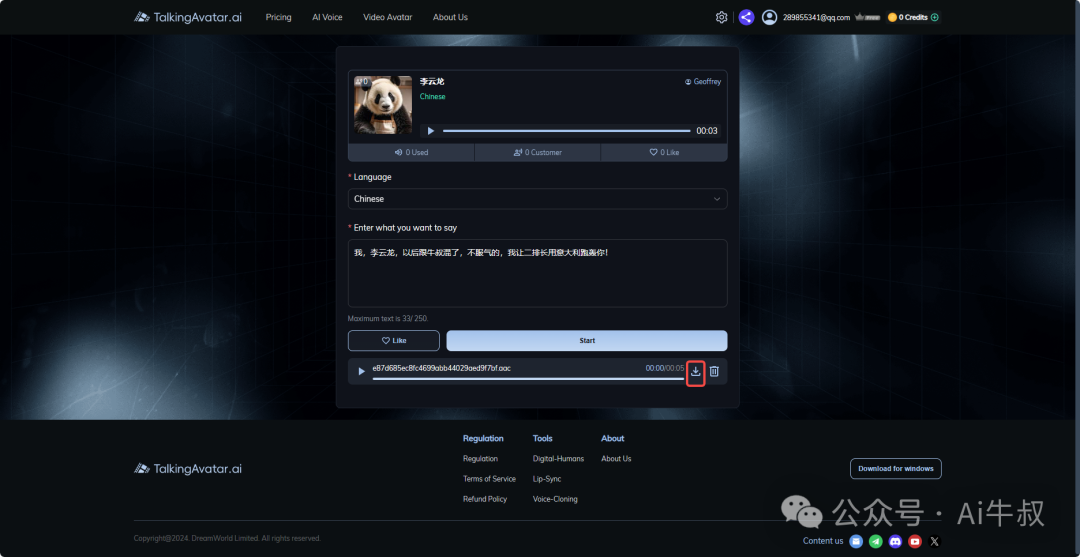Expand the Language dropdown showing Chinese
The width and height of the screenshot is (1080, 557).
537,199
